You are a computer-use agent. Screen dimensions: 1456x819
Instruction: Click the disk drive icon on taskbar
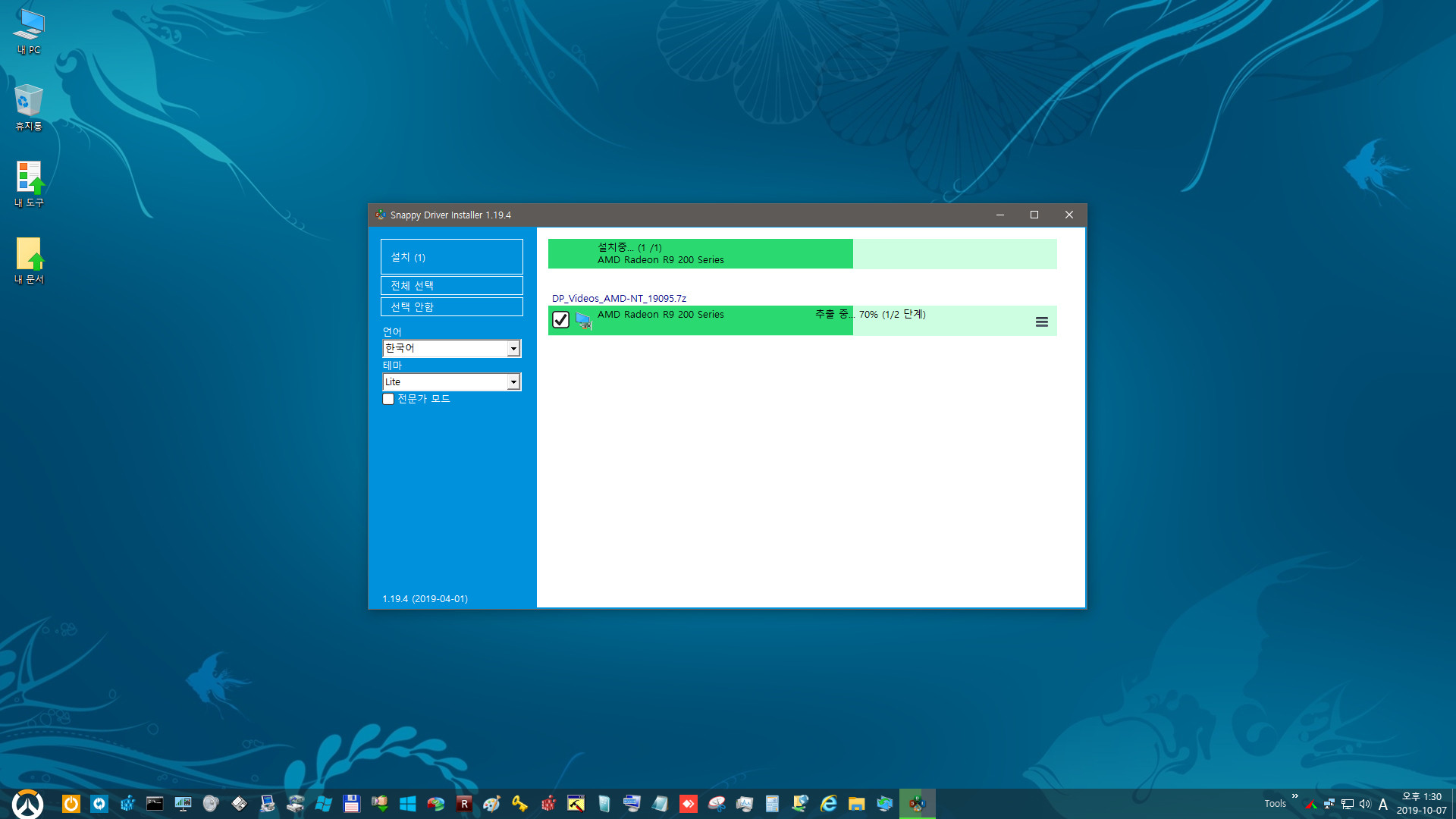295,804
